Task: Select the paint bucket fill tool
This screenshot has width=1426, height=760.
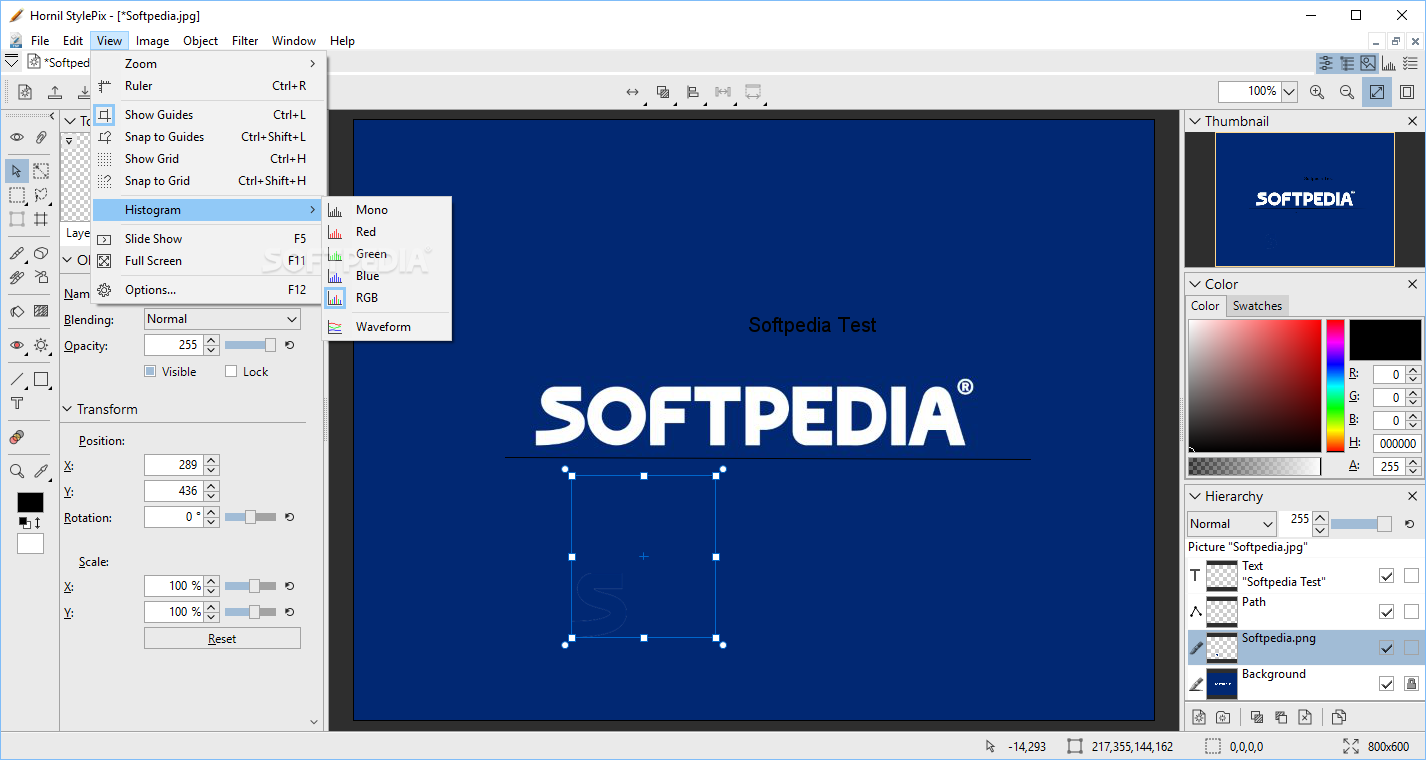Action: tap(17, 311)
